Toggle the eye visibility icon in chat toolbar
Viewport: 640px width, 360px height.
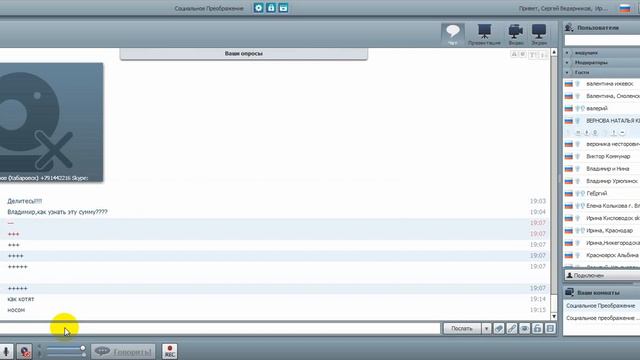click(x=524, y=329)
